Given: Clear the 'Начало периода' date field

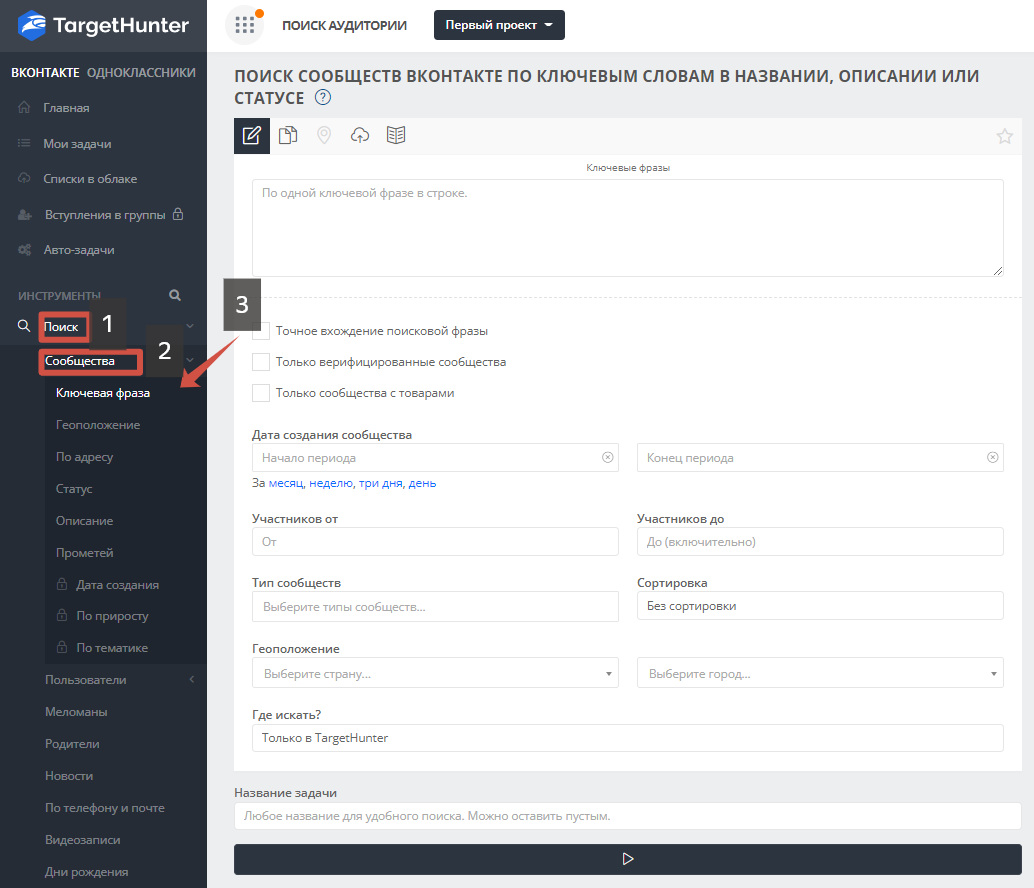Looking at the screenshot, I should point(607,457).
